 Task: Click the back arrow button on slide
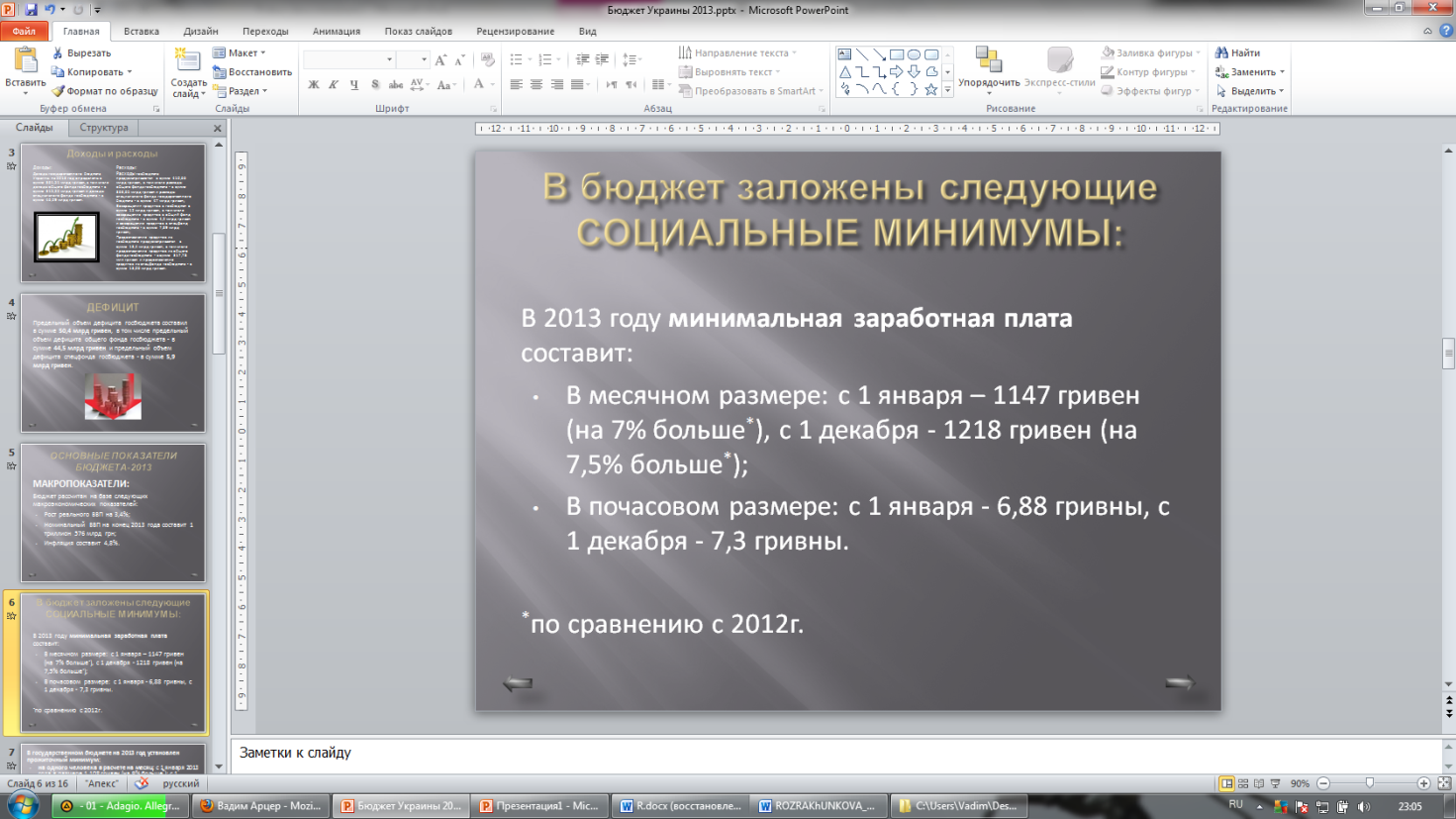pyautogui.click(x=518, y=682)
